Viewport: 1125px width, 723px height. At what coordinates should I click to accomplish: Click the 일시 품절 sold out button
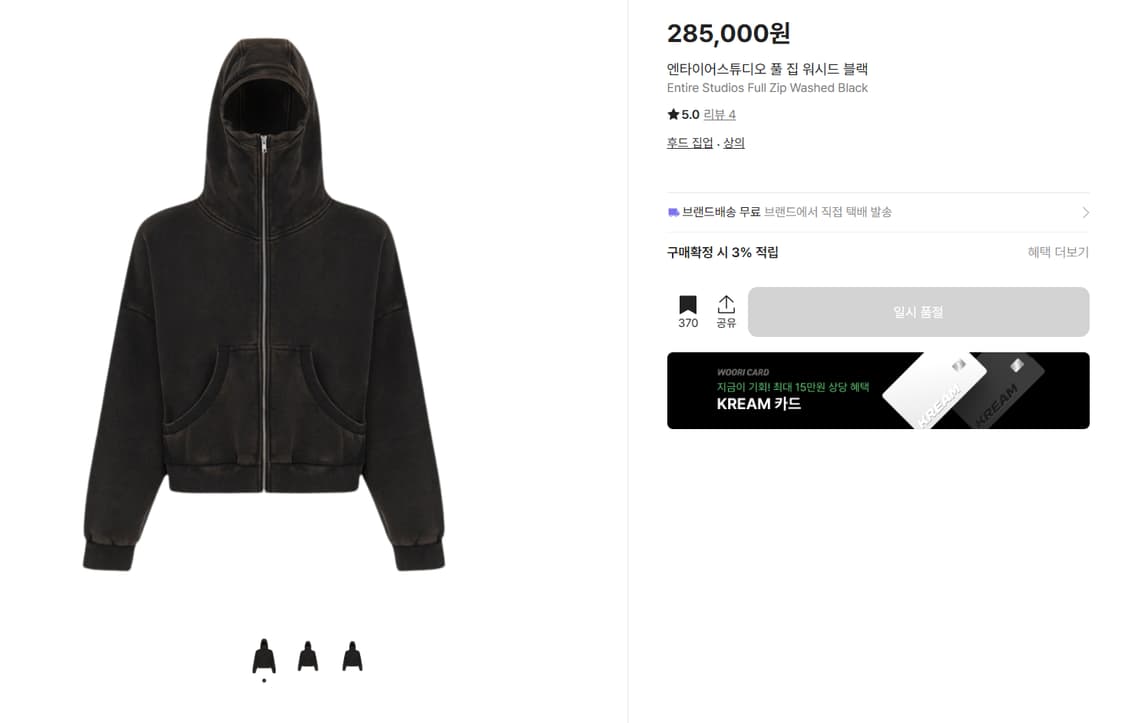click(x=918, y=312)
